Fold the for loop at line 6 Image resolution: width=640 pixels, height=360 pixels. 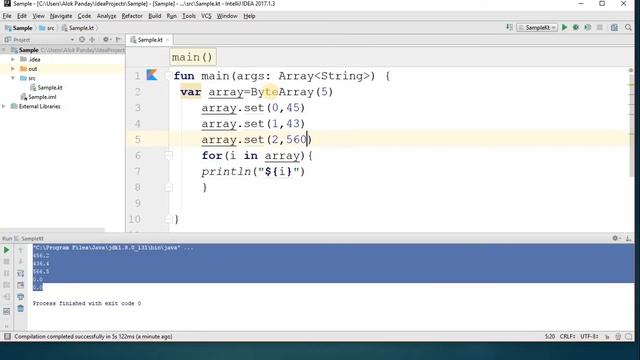168,155
